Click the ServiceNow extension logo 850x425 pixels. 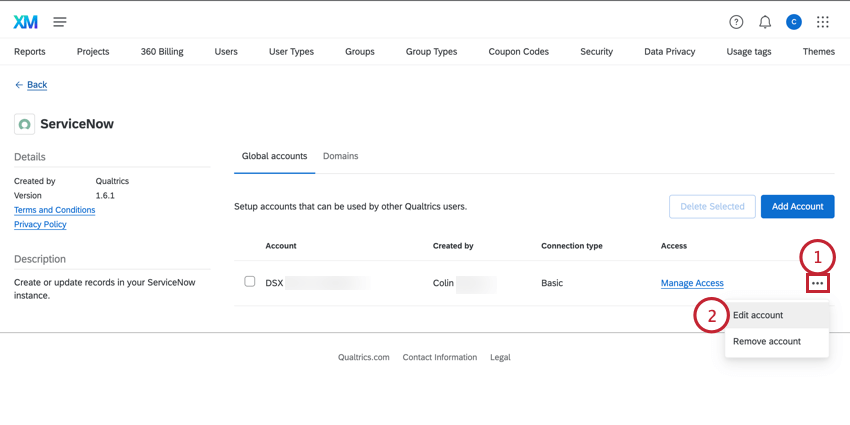pyautogui.click(x=24, y=124)
